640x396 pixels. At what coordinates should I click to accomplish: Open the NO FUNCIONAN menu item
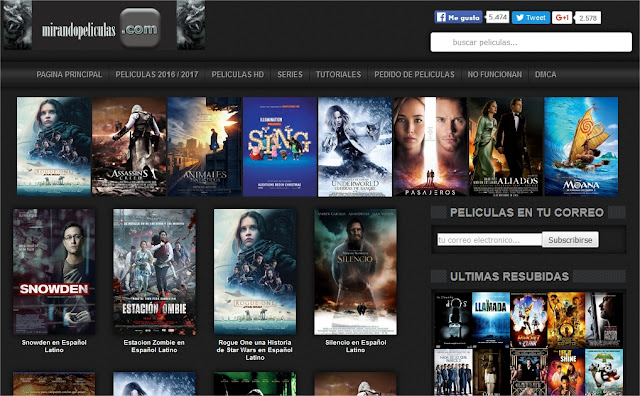tap(495, 74)
